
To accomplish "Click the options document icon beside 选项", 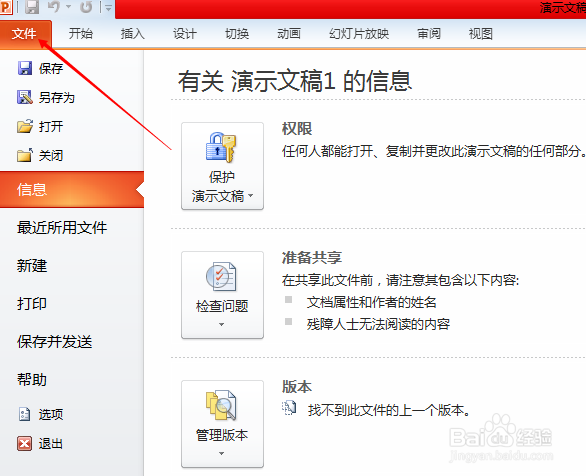I will 25,414.
